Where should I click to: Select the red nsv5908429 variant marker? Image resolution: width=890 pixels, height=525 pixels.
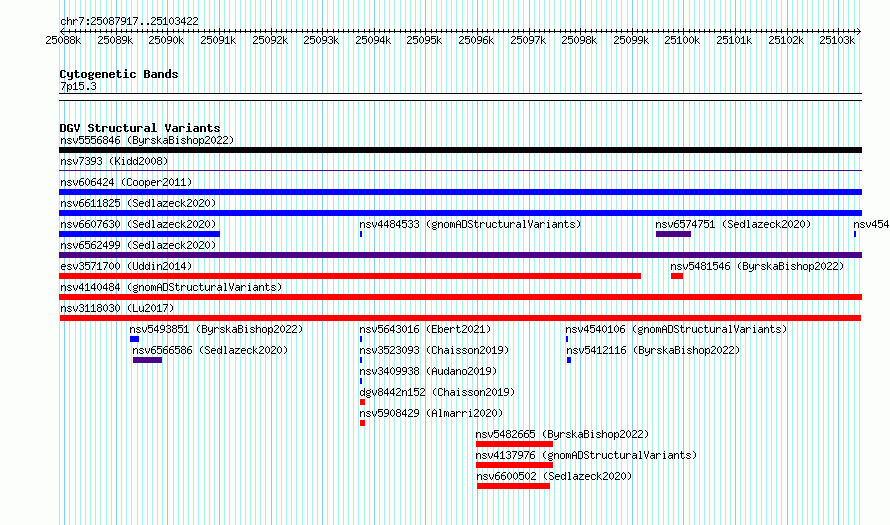pos(362,423)
